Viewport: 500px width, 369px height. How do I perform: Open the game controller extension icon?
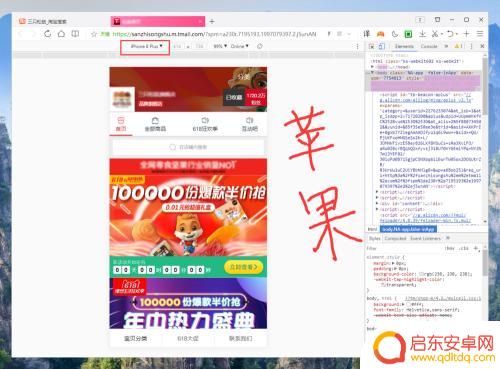pyautogui.click(x=381, y=34)
